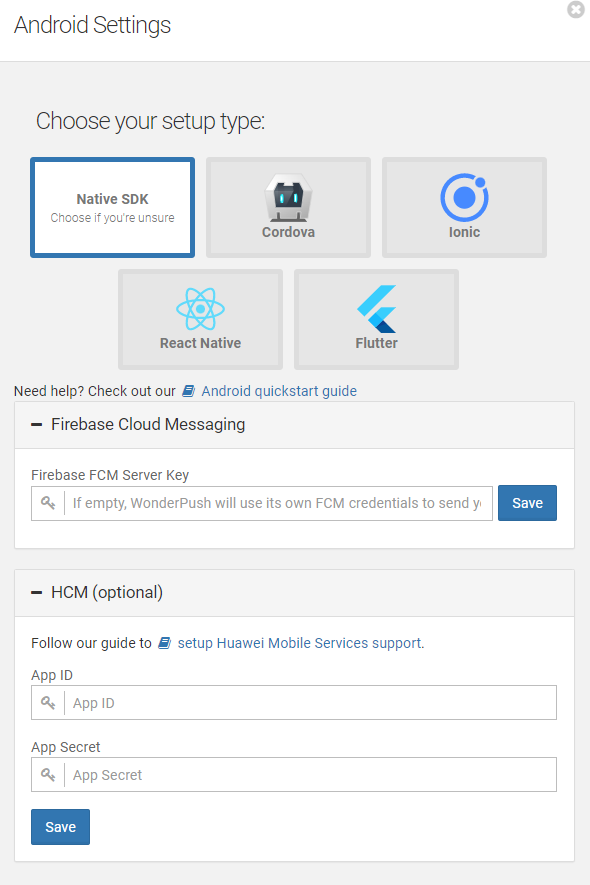Image resolution: width=590 pixels, height=885 pixels.
Task: Save the Firebase FCM Server Key
Action: coord(527,503)
